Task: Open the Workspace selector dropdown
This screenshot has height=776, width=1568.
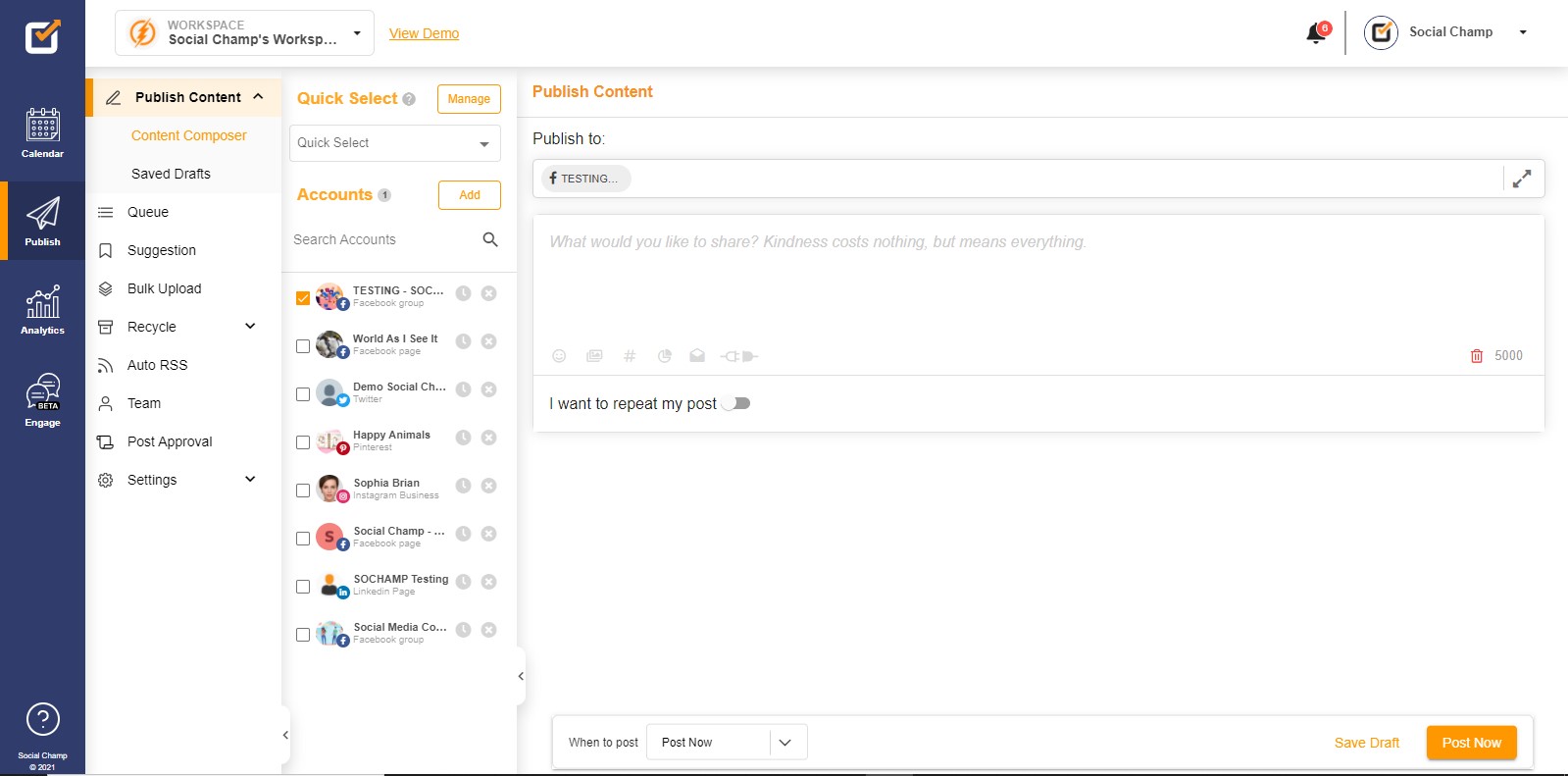Action: tap(244, 32)
